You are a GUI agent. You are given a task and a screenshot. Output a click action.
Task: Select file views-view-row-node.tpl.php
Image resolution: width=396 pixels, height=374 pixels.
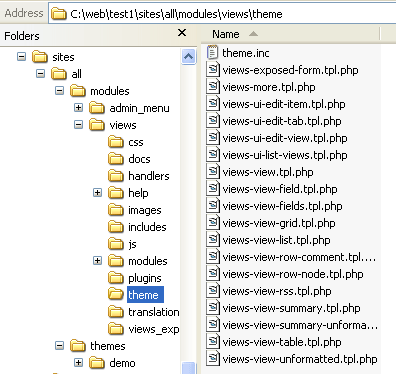pos(293,274)
